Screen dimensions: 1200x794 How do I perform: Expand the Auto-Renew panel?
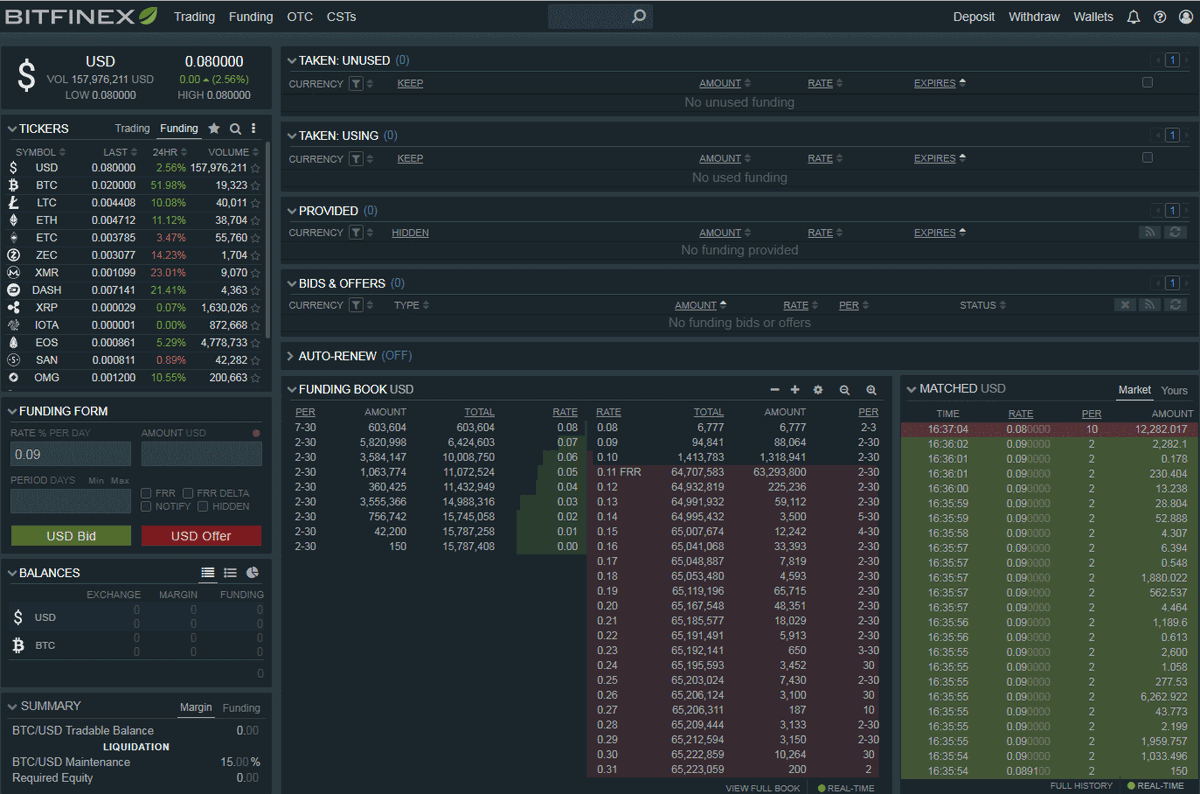291,356
